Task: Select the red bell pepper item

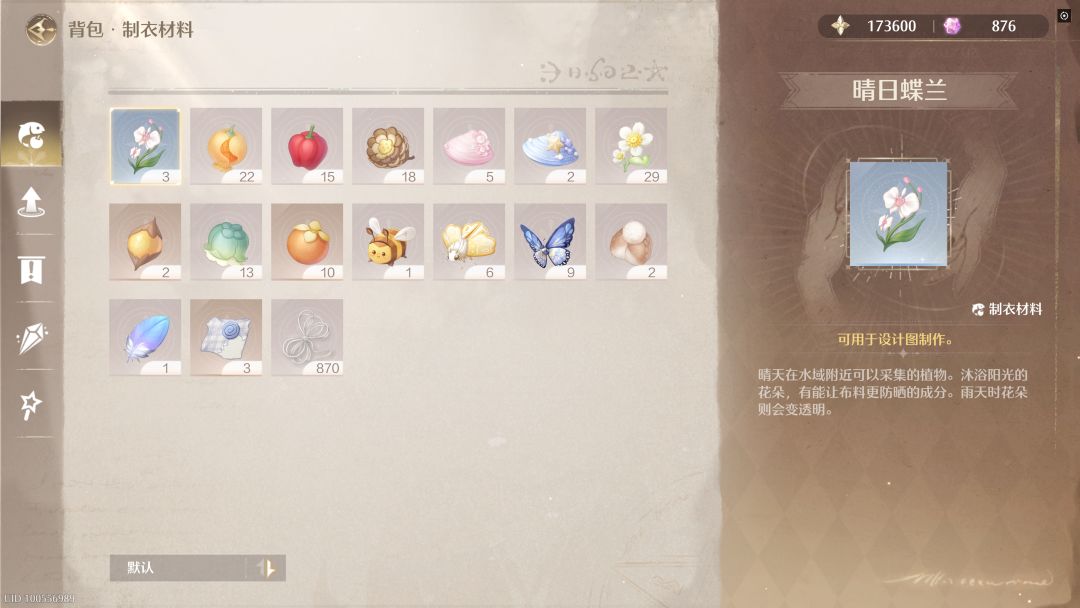Action: pos(307,146)
